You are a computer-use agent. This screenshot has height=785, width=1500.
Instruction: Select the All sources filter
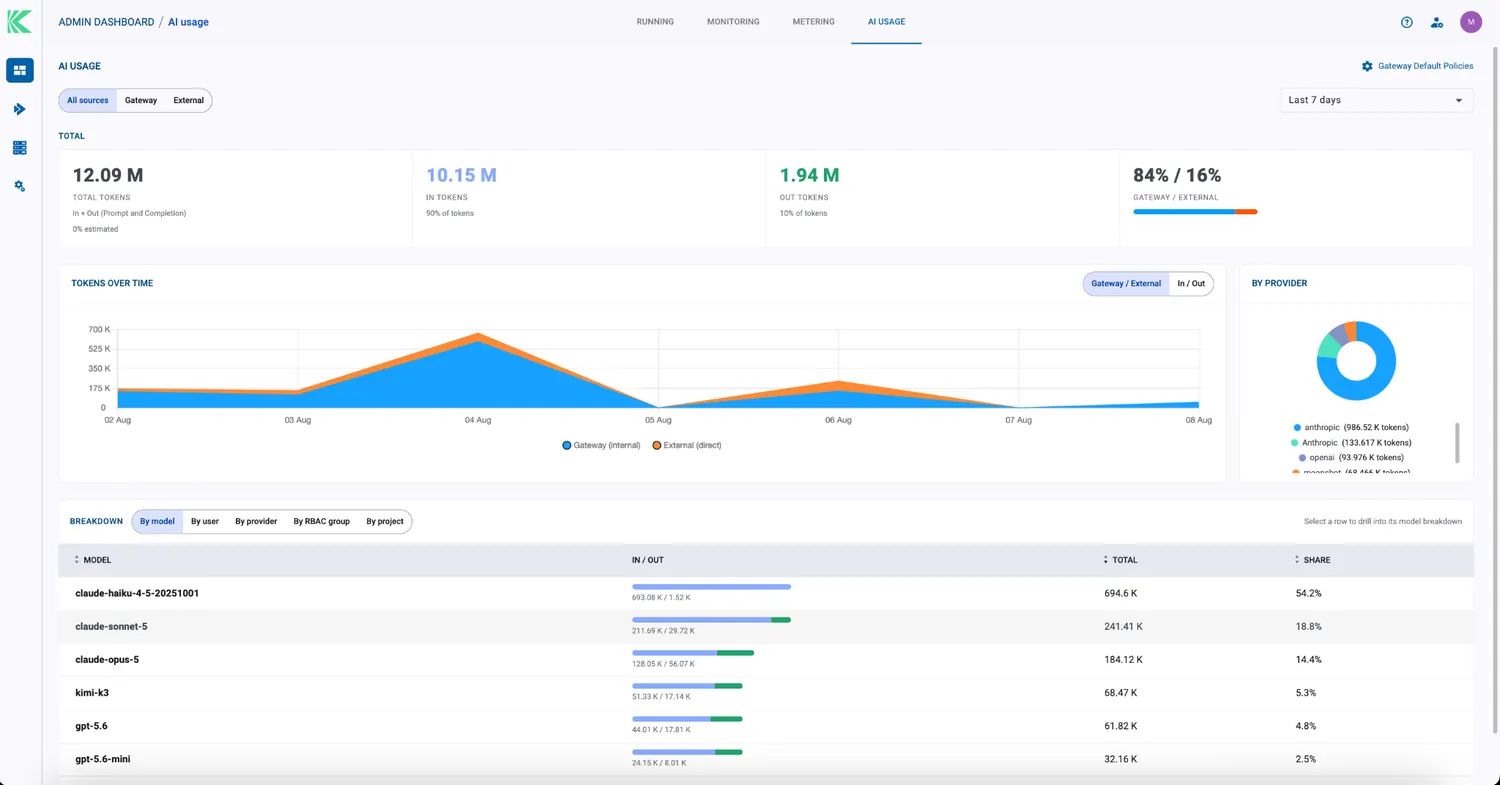[x=88, y=100]
